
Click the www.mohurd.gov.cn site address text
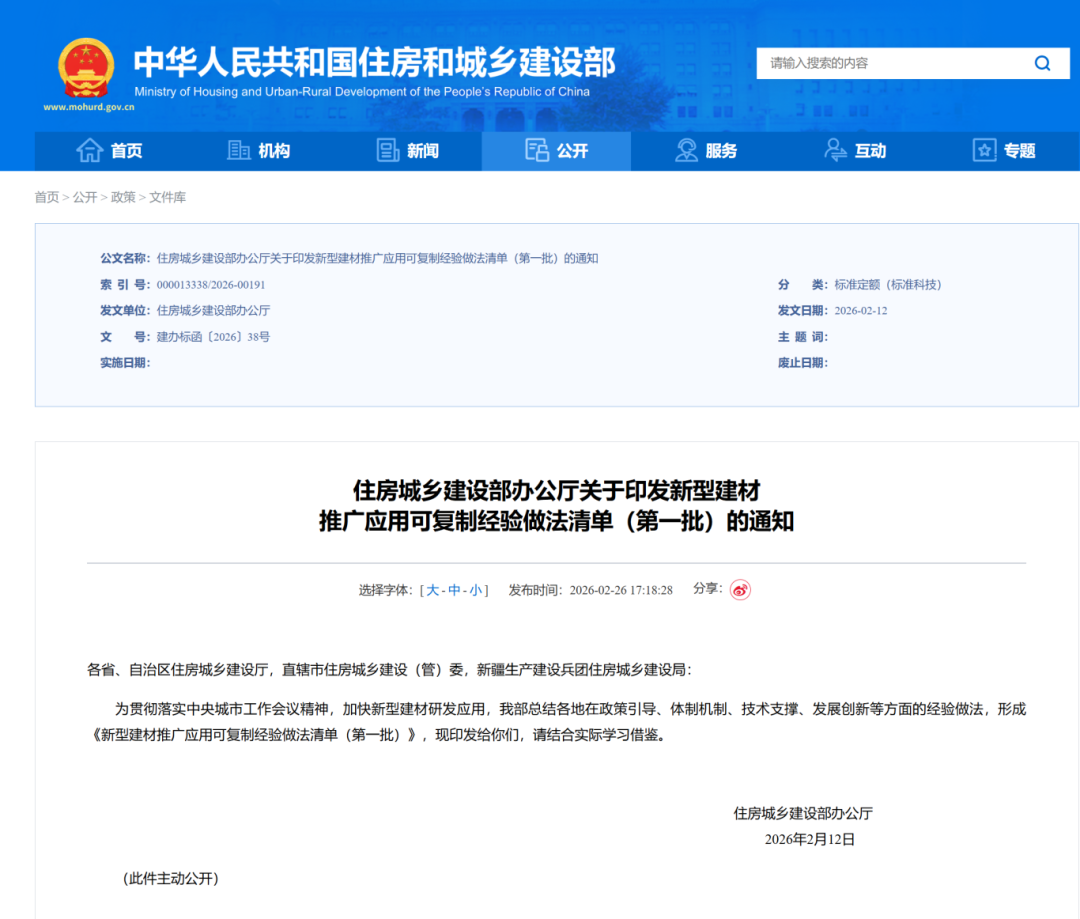pyautogui.click(x=89, y=106)
